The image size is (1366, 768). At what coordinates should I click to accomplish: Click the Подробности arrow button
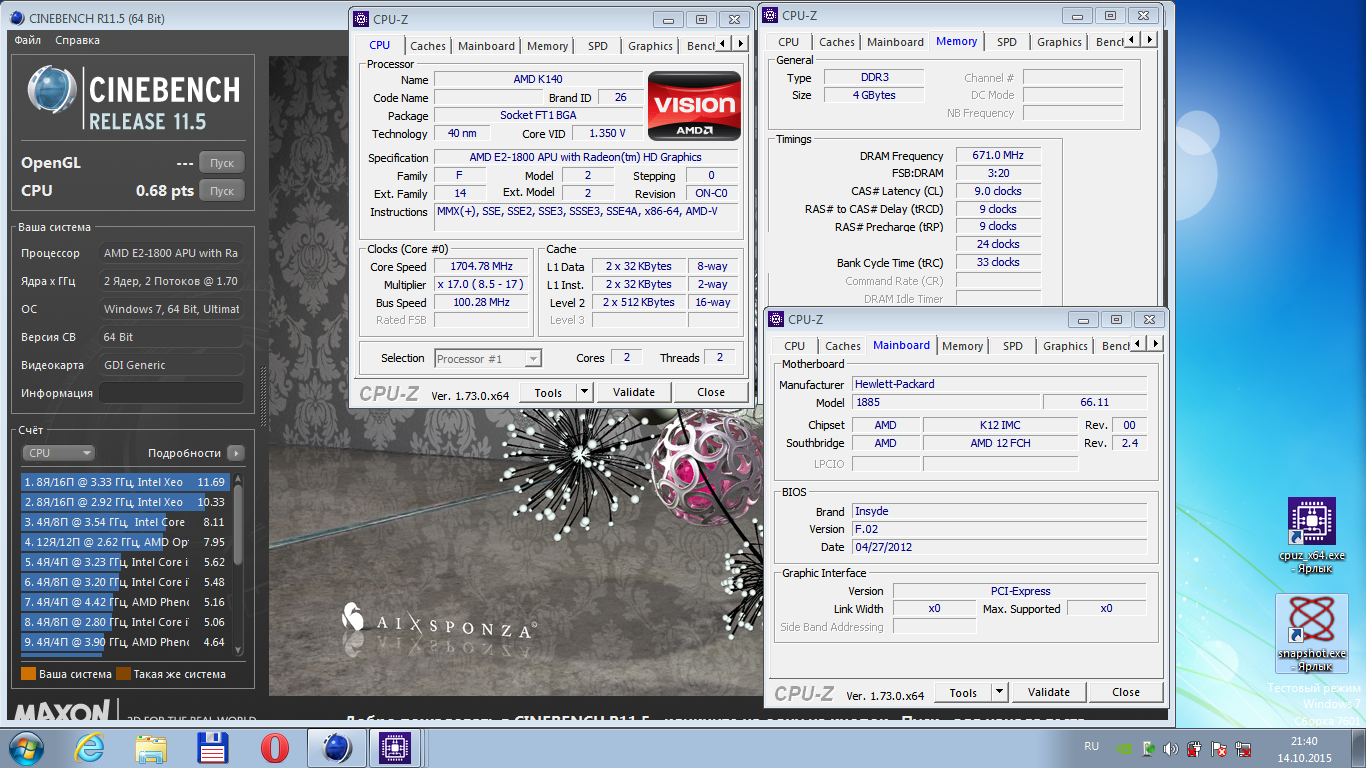(x=236, y=453)
